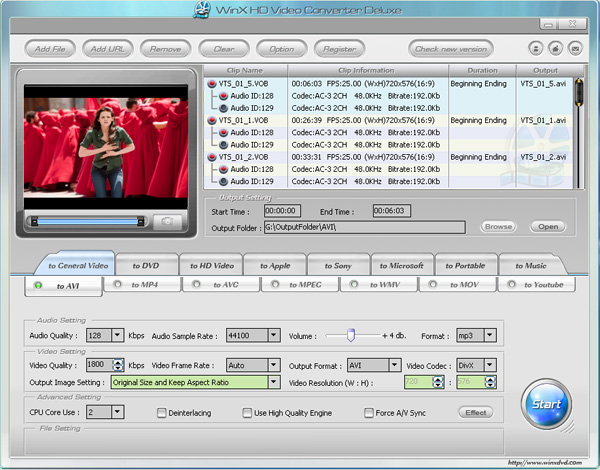This screenshot has width=600, height=470.
Task: Switch to the 'to Apple' tab
Action: click(x=276, y=266)
